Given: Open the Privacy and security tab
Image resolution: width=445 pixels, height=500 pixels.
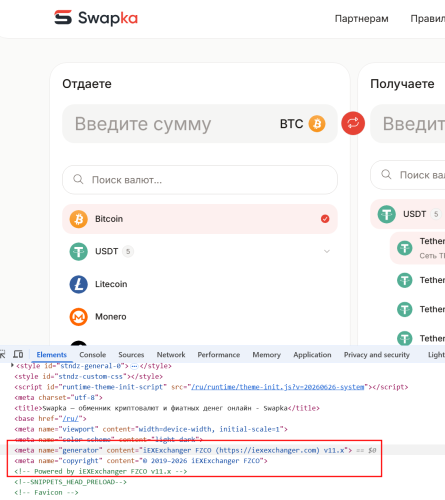Looking at the screenshot, I should [x=377, y=355].
